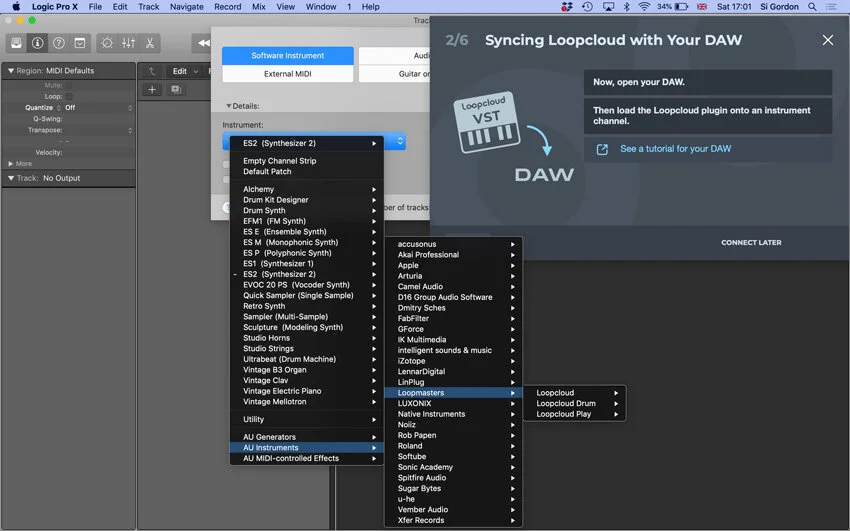
Task: Open the Edit dropdown in tracks area
Action: point(185,71)
